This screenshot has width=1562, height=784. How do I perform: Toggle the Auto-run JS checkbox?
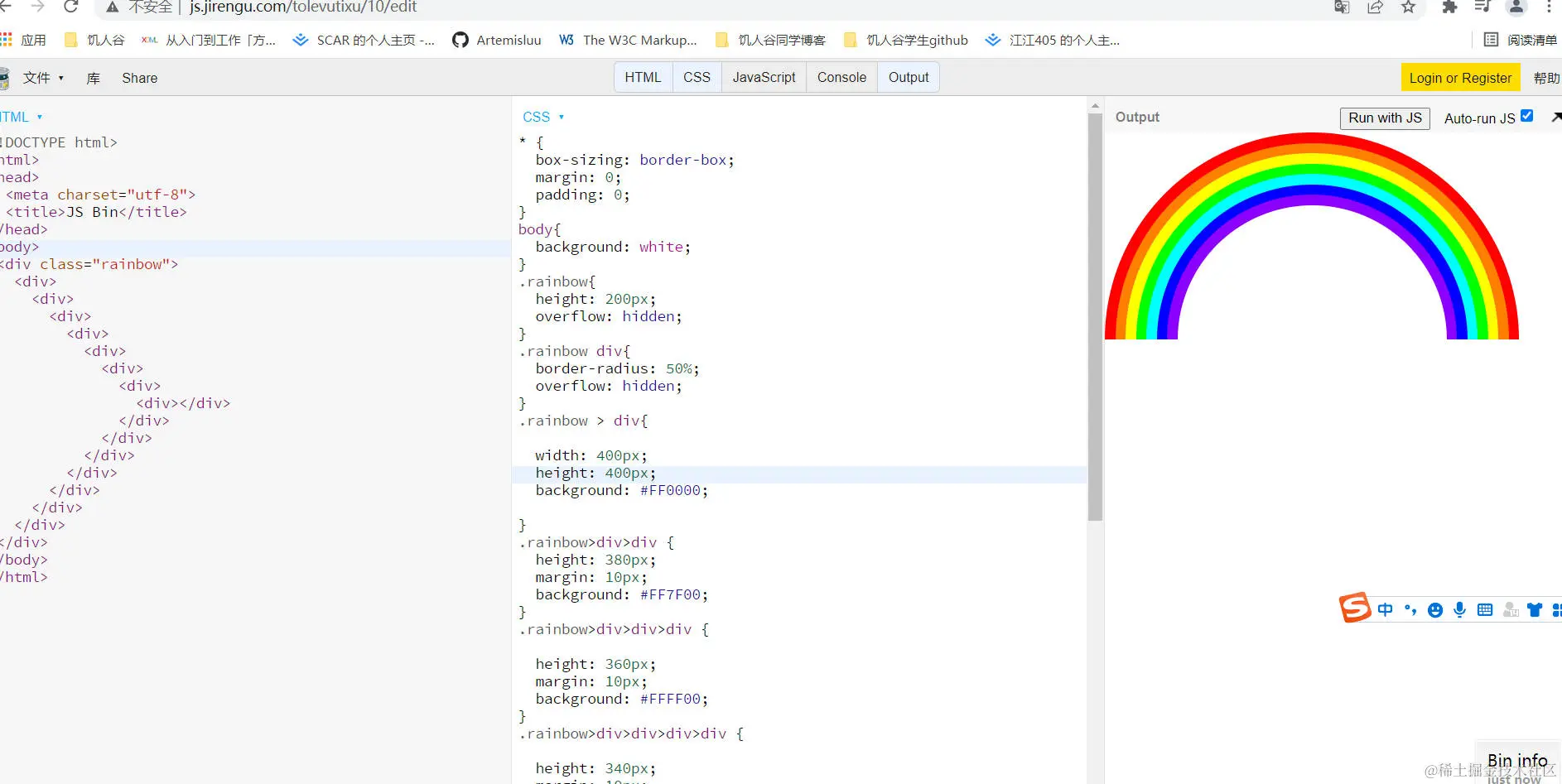point(1527,115)
